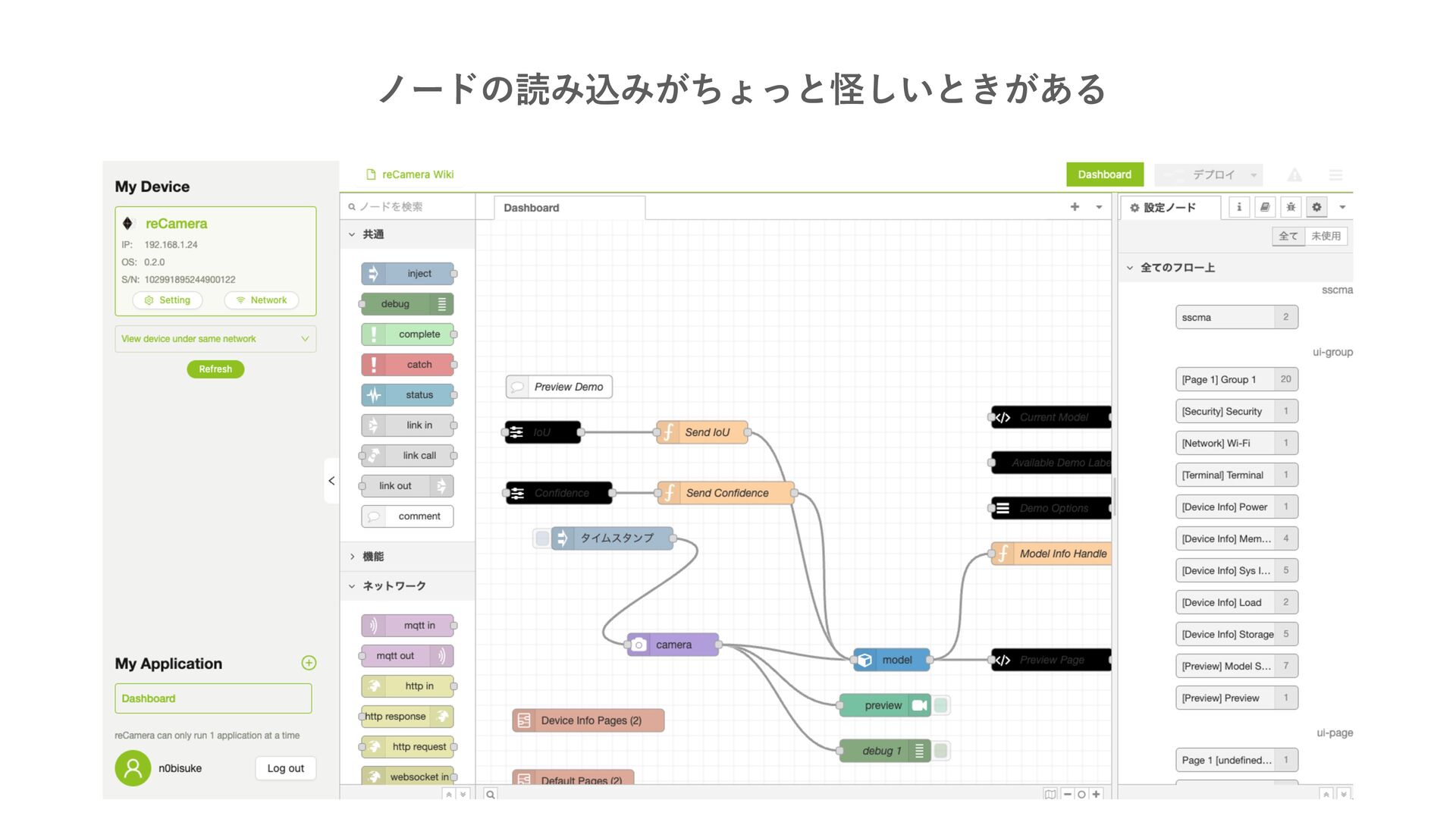Click the n0bisuke user avatar
This screenshot has width=1456, height=819.
point(133,768)
